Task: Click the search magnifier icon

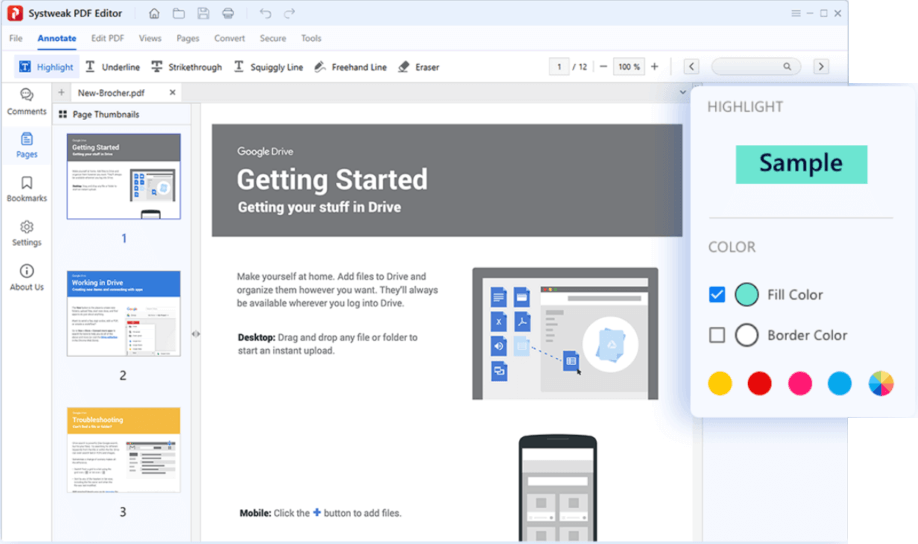Action: click(x=787, y=67)
